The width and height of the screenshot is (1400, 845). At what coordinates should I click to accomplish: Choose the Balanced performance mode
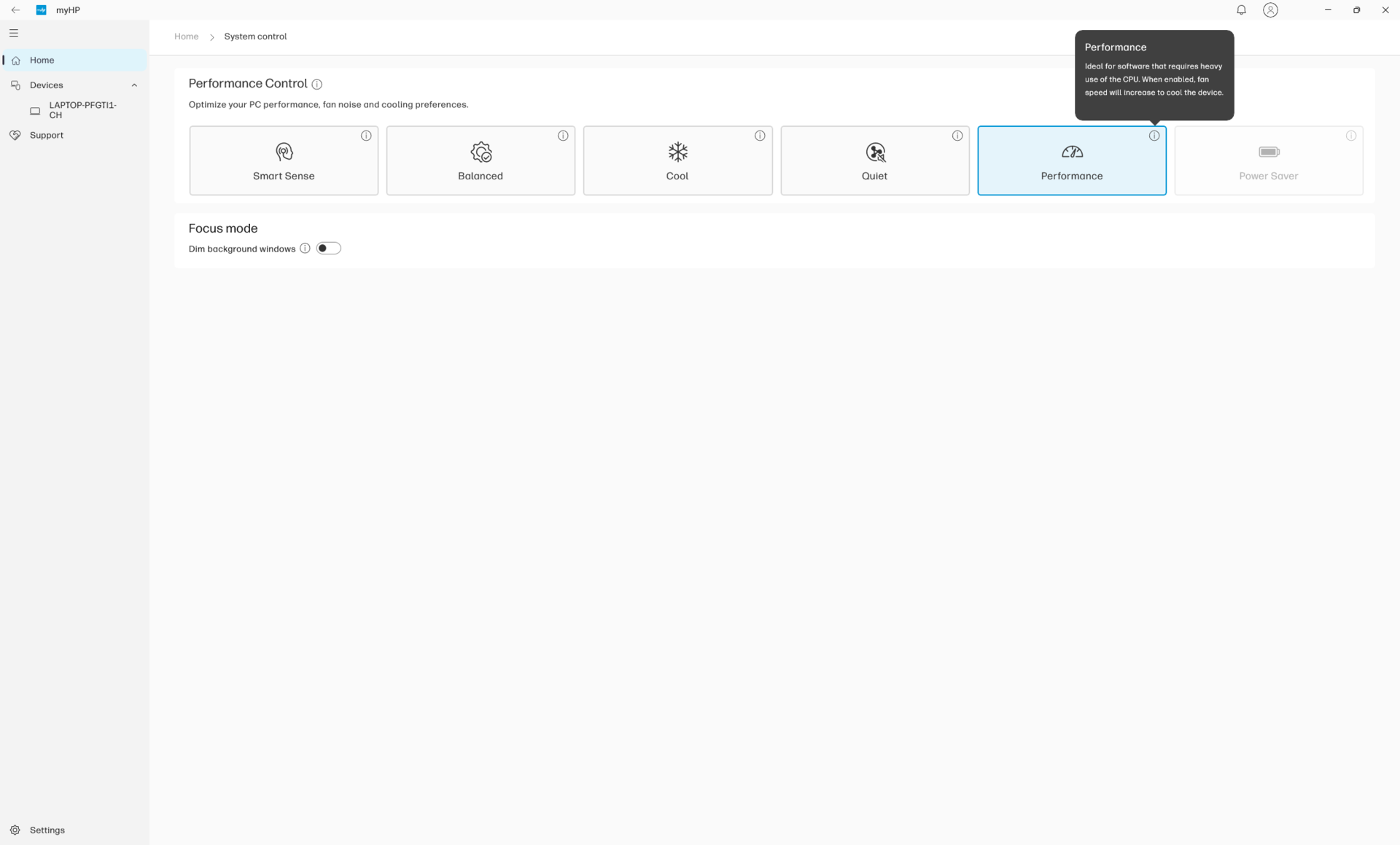coord(481,160)
